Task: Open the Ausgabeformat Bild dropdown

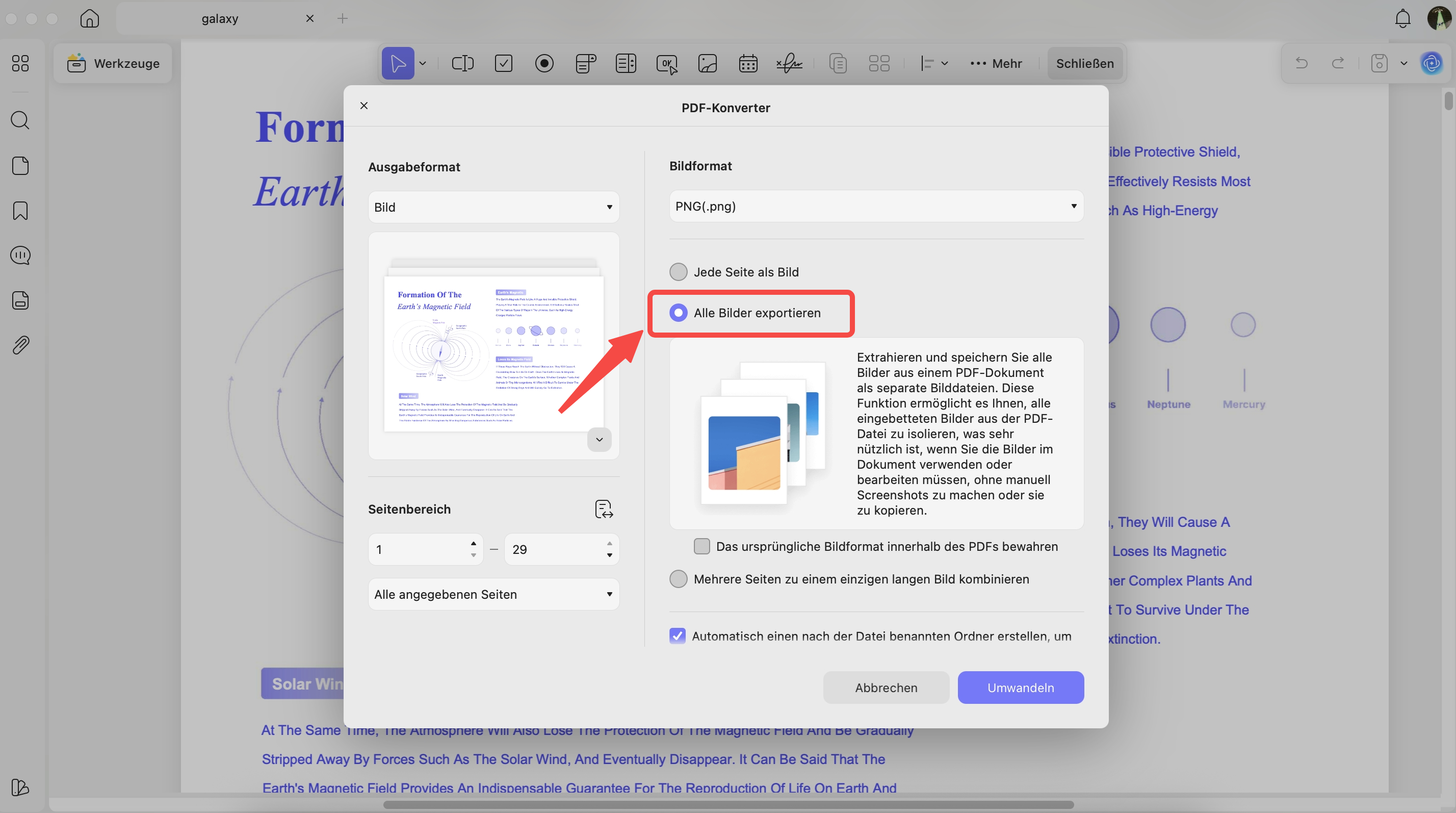Action: point(493,207)
